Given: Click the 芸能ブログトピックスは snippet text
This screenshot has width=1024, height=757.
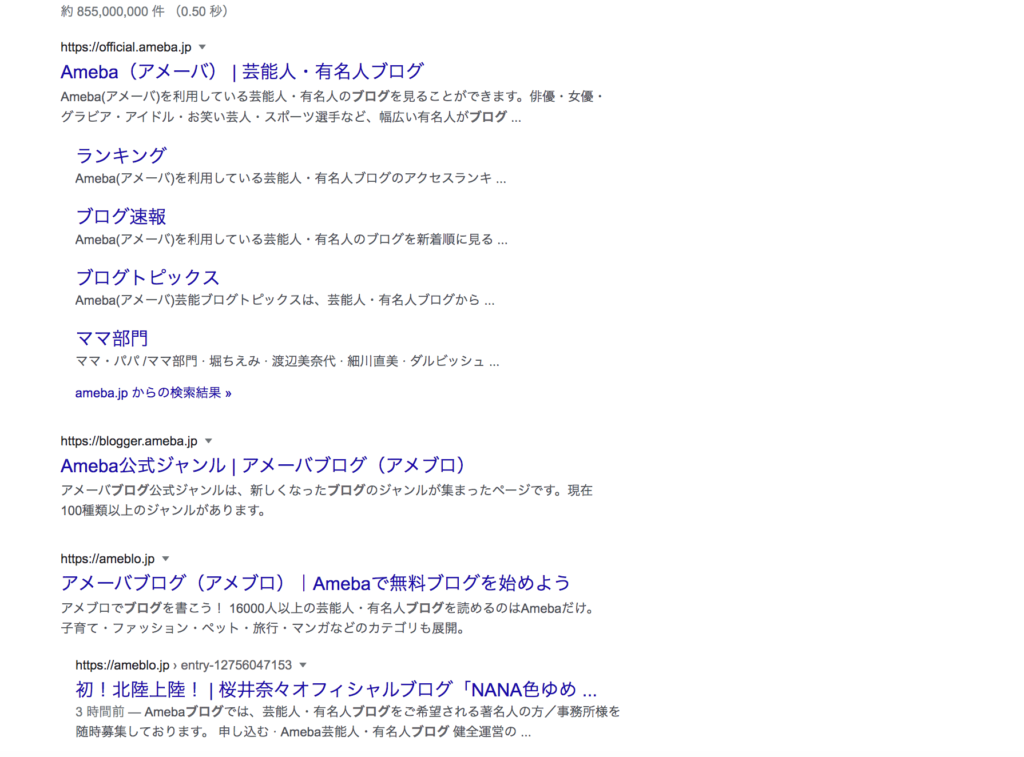Looking at the screenshot, I should click(x=285, y=300).
